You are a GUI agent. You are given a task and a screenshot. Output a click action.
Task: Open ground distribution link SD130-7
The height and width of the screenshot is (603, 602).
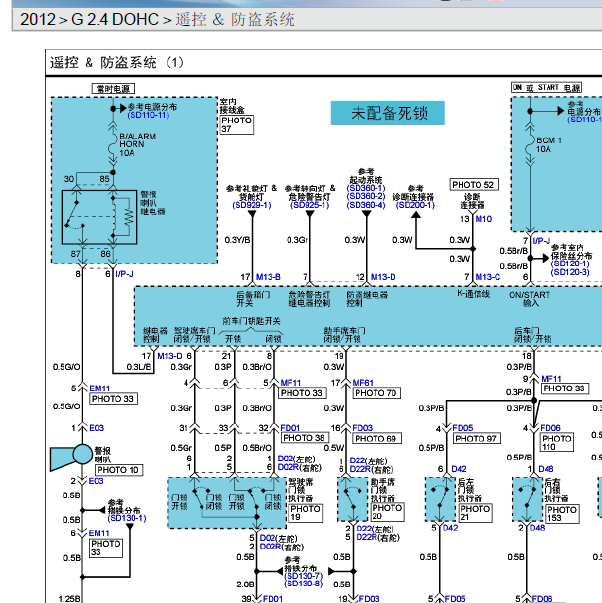click(x=304, y=576)
